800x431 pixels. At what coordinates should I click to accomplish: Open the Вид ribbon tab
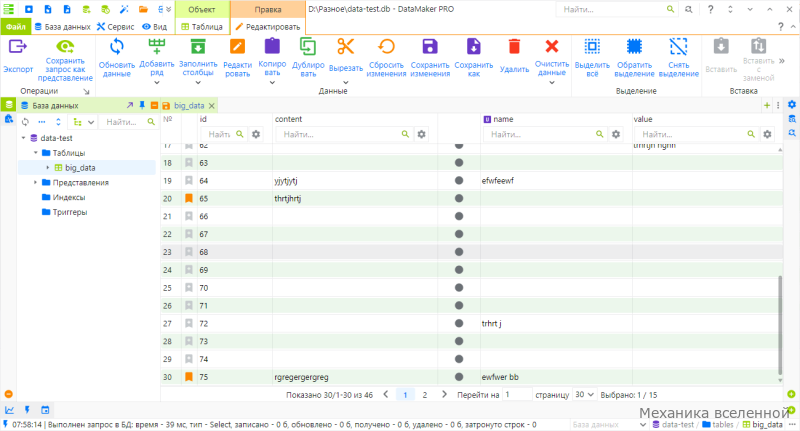[x=155, y=27]
